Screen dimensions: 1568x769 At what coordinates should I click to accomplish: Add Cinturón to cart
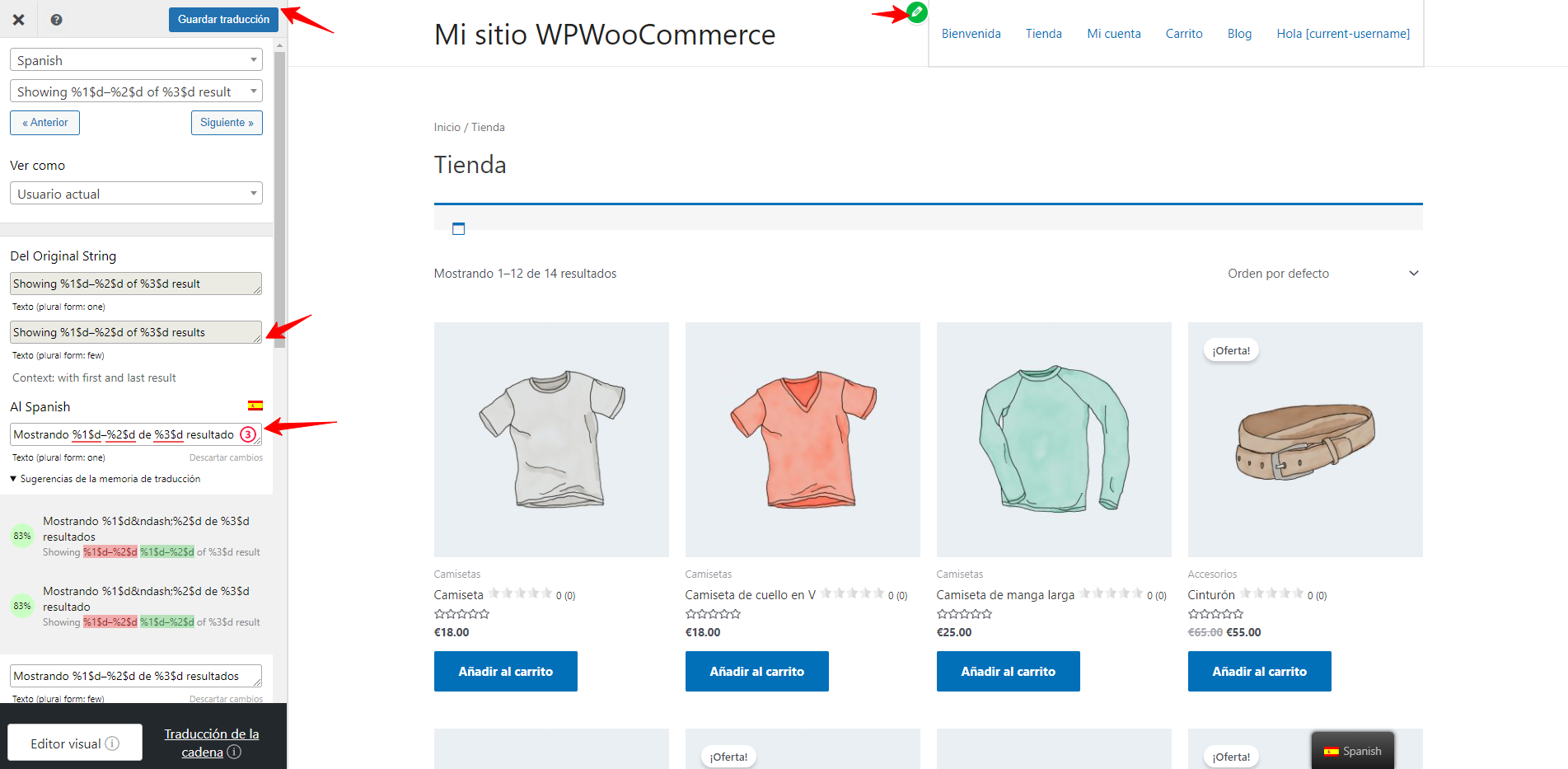pyautogui.click(x=1259, y=671)
